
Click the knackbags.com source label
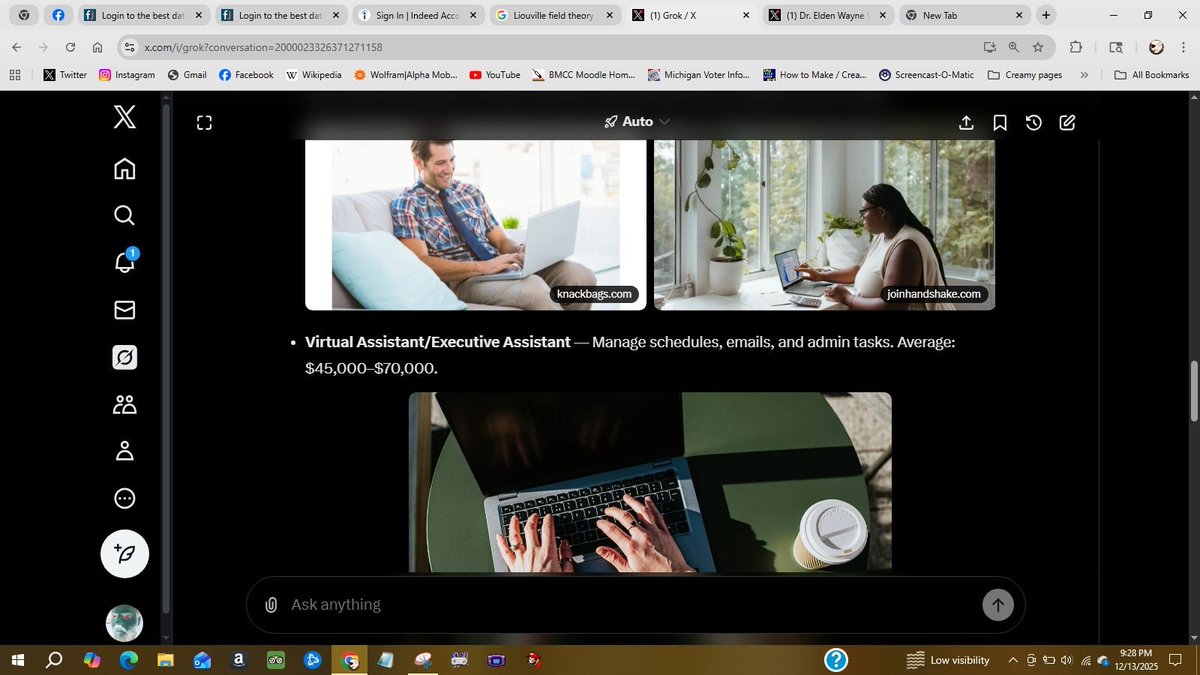[594, 294]
